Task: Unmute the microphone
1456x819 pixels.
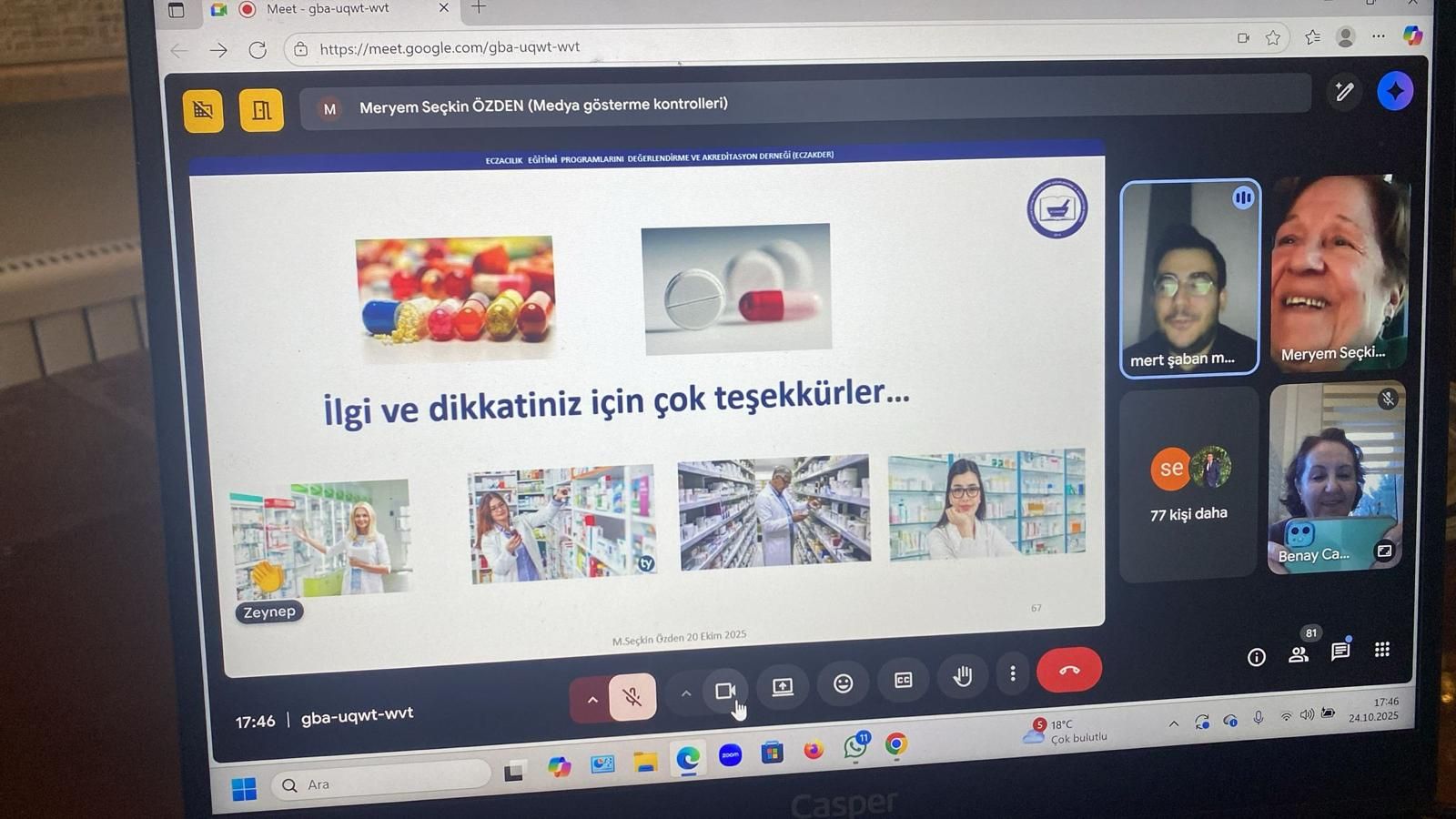Action: point(632,698)
